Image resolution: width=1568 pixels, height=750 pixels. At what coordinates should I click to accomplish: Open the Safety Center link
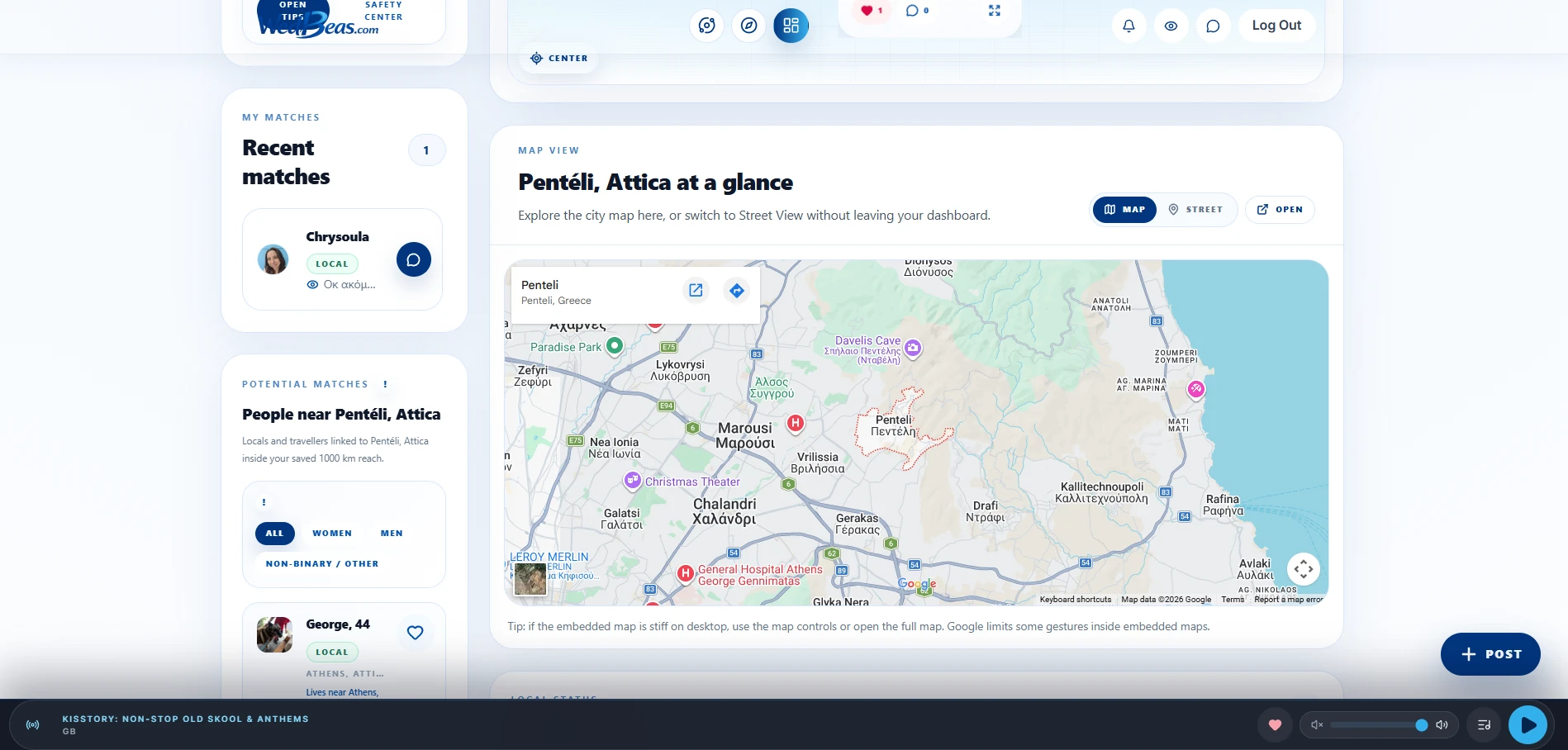pyautogui.click(x=383, y=11)
